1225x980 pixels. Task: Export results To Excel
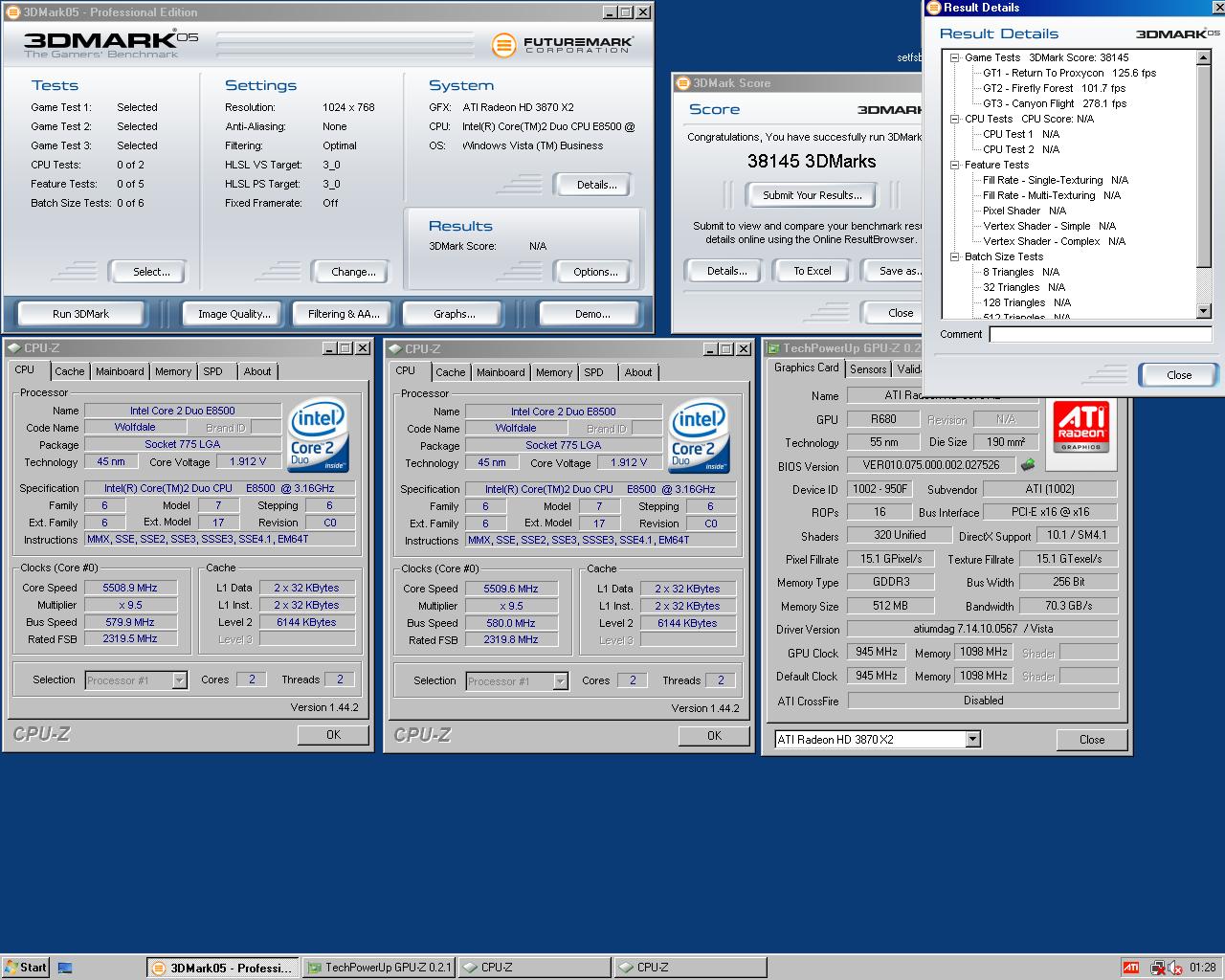click(813, 271)
